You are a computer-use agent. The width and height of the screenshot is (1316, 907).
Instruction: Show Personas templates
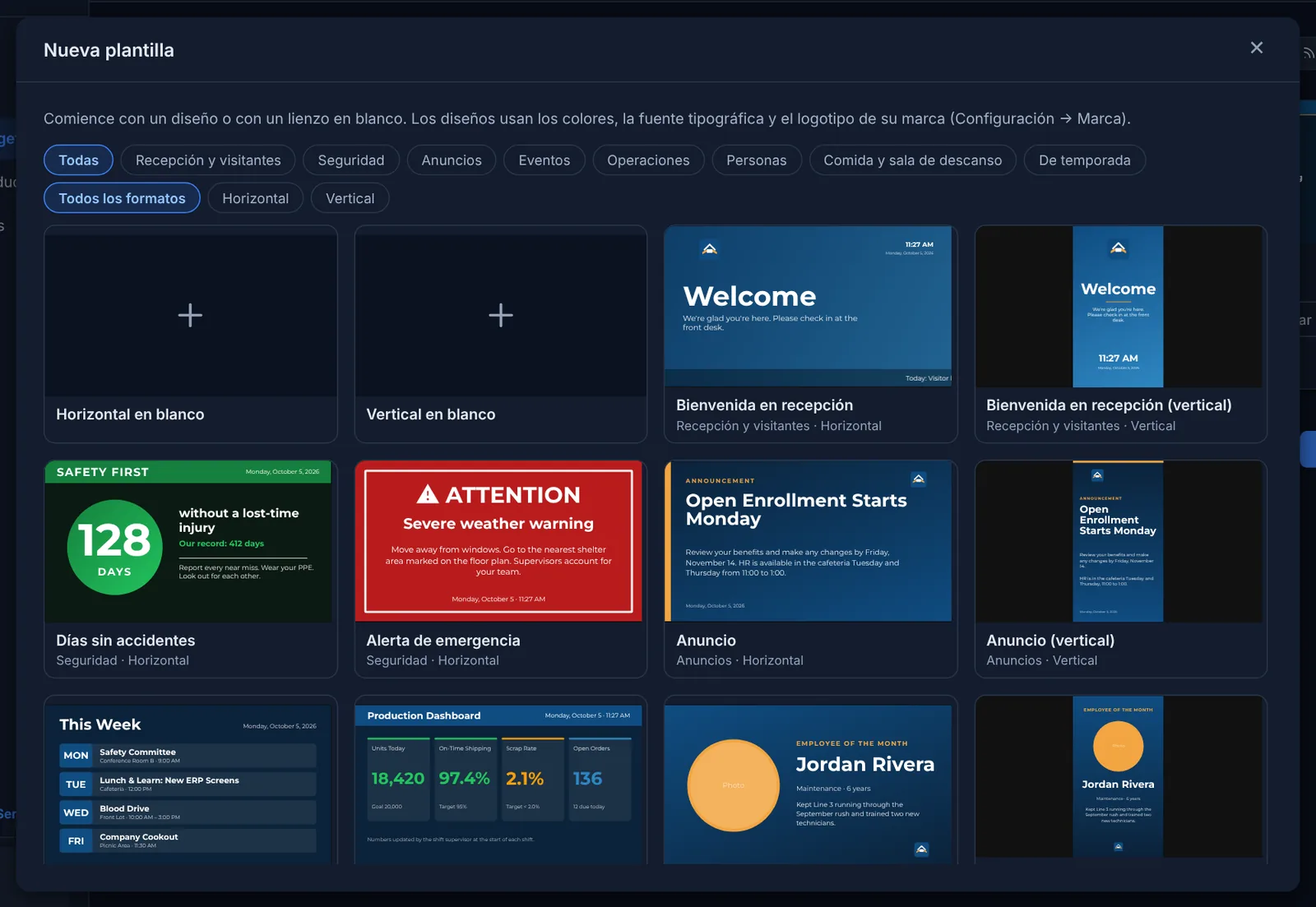(x=757, y=160)
